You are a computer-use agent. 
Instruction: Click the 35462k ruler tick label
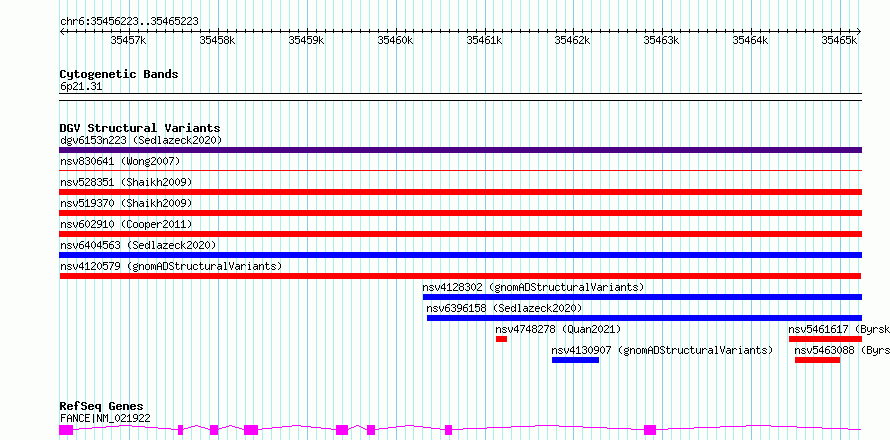tap(573, 40)
